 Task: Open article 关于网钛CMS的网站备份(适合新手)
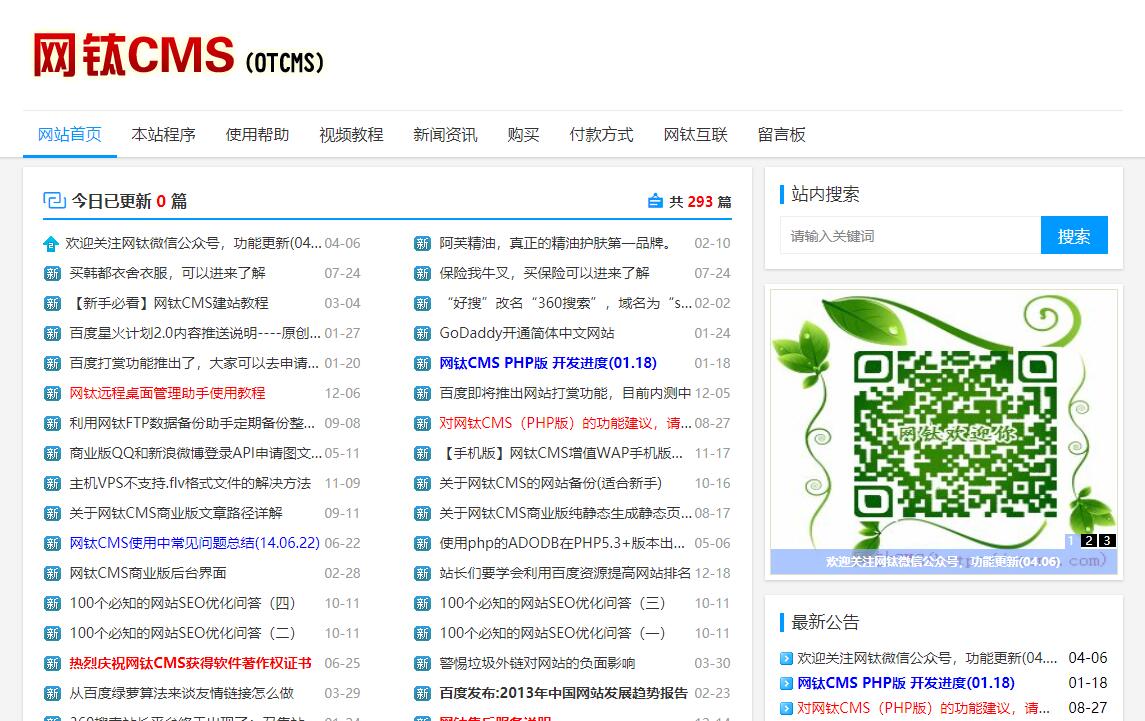551,483
